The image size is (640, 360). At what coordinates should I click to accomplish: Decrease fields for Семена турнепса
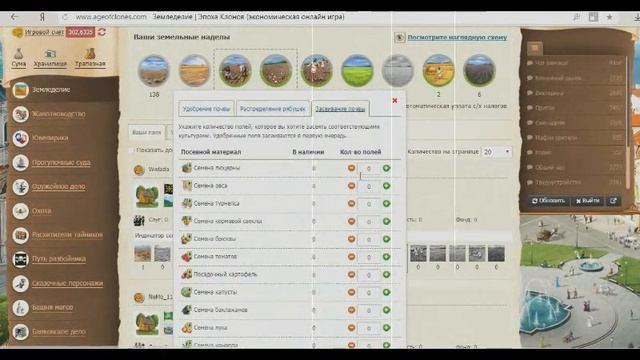(x=351, y=203)
